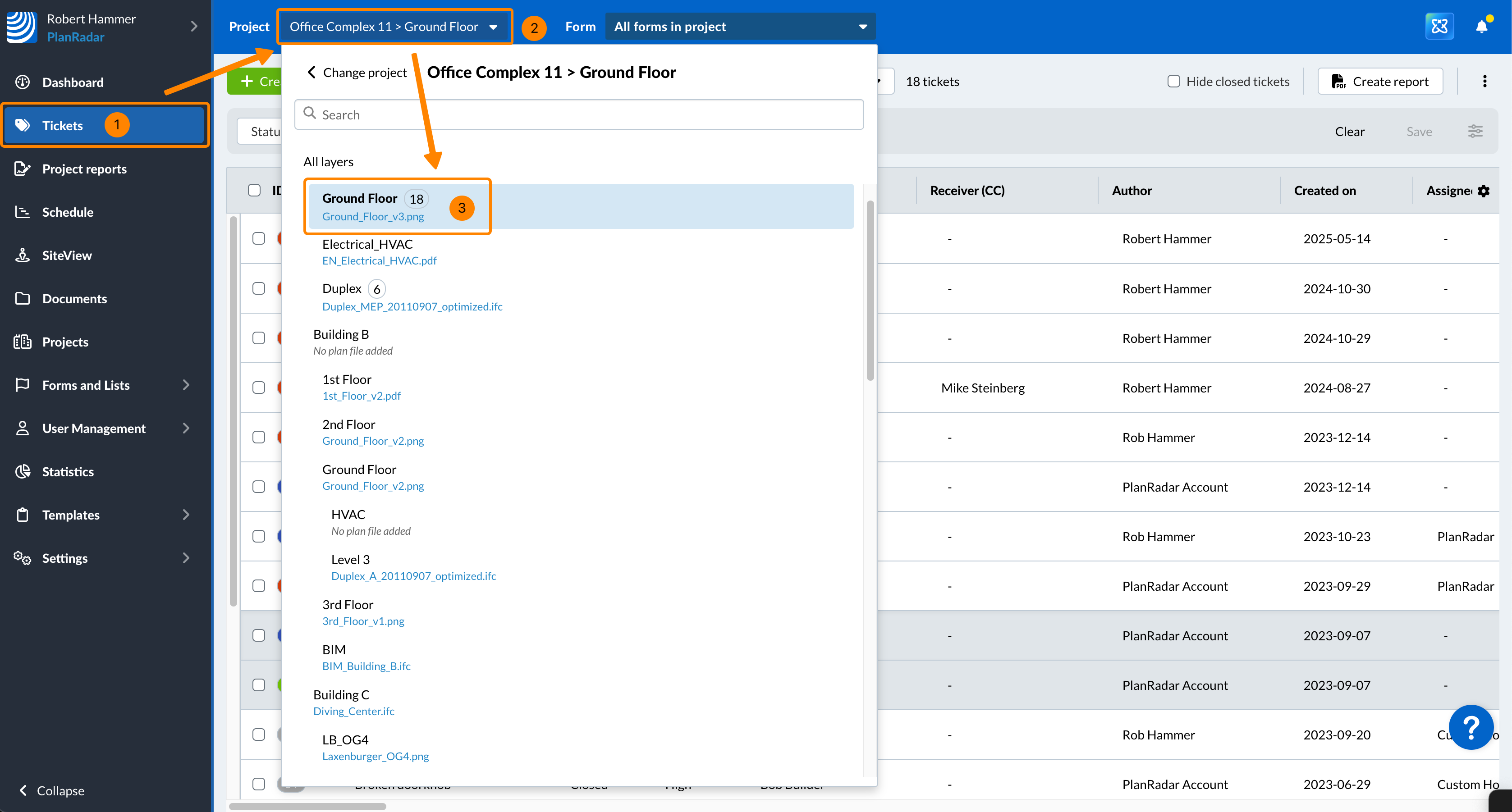Click the PlanRadar logo
This screenshot has width=1512, height=812.
click(22, 27)
